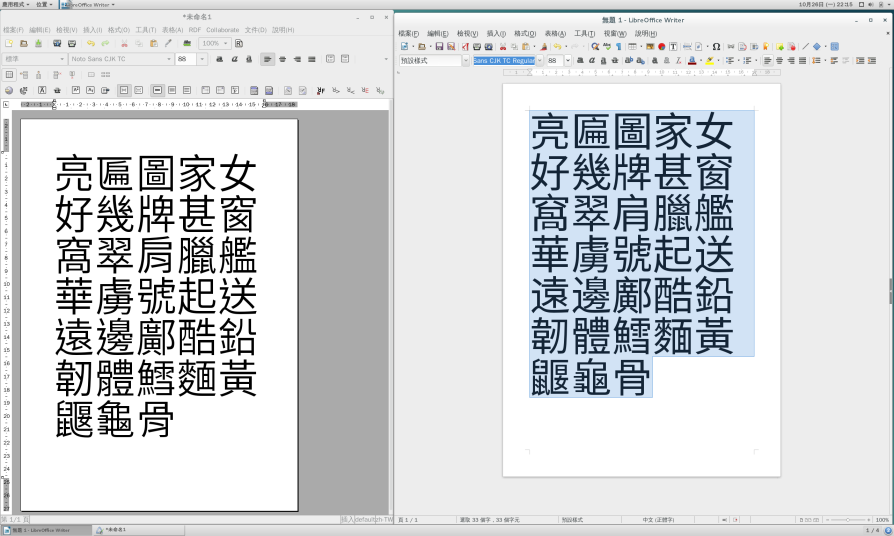Viewport: 894px width, 536px height.
Task: Open the RDF menu in left window
Action: (x=194, y=30)
